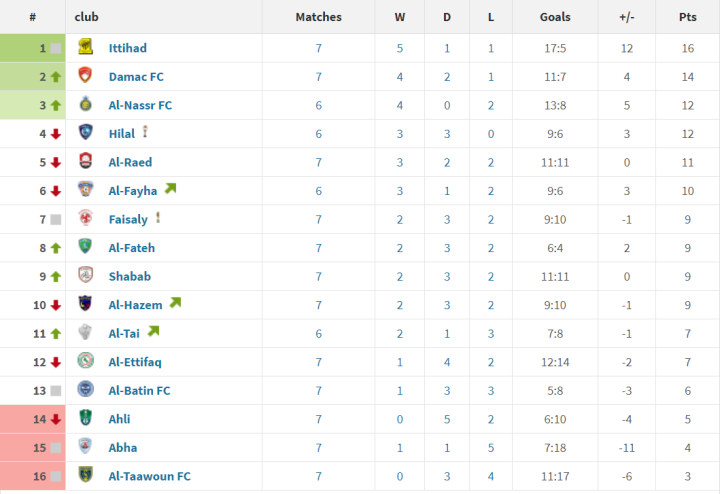Sort by the Matches column header
720x494 pixels.
pyautogui.click(x=318, y=17)
